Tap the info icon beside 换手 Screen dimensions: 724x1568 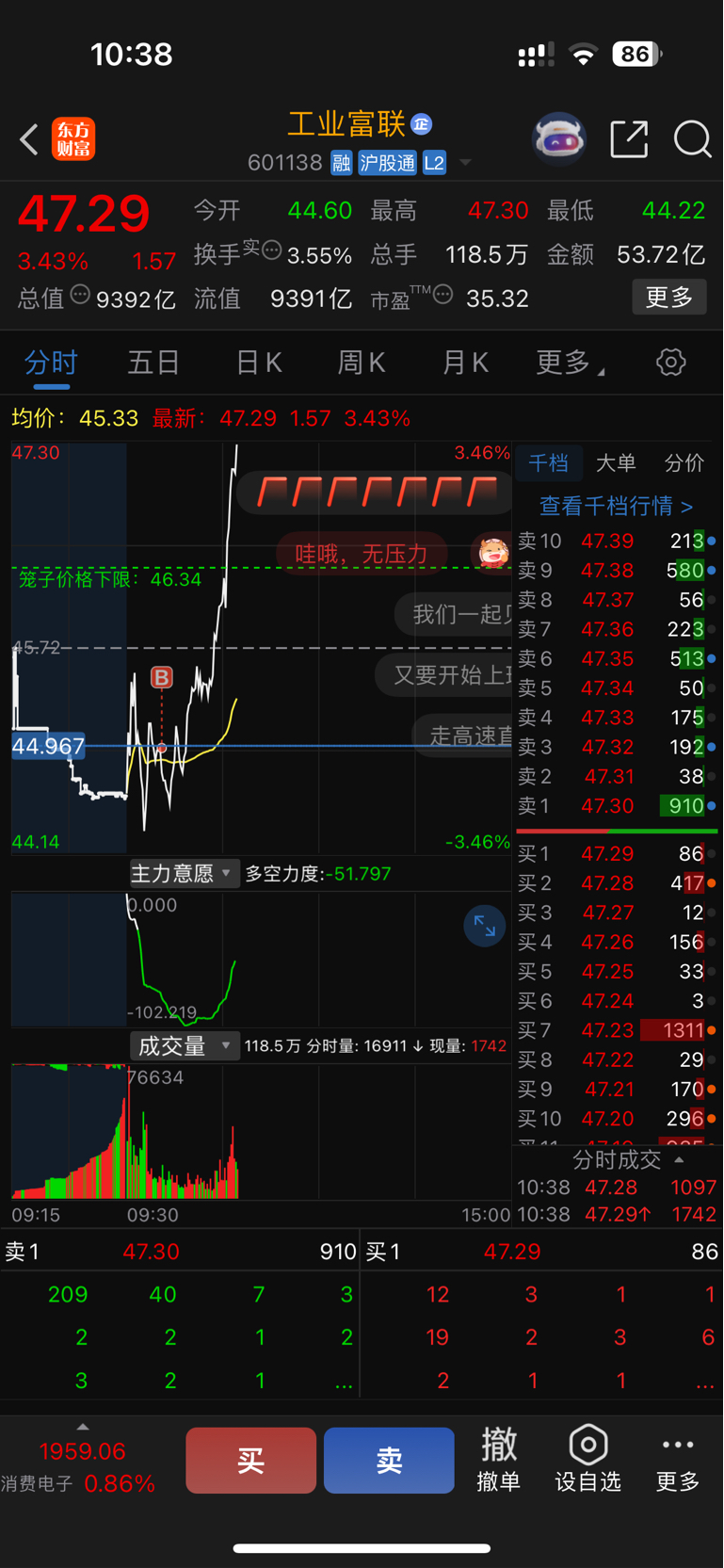click(x=272, y=250)
